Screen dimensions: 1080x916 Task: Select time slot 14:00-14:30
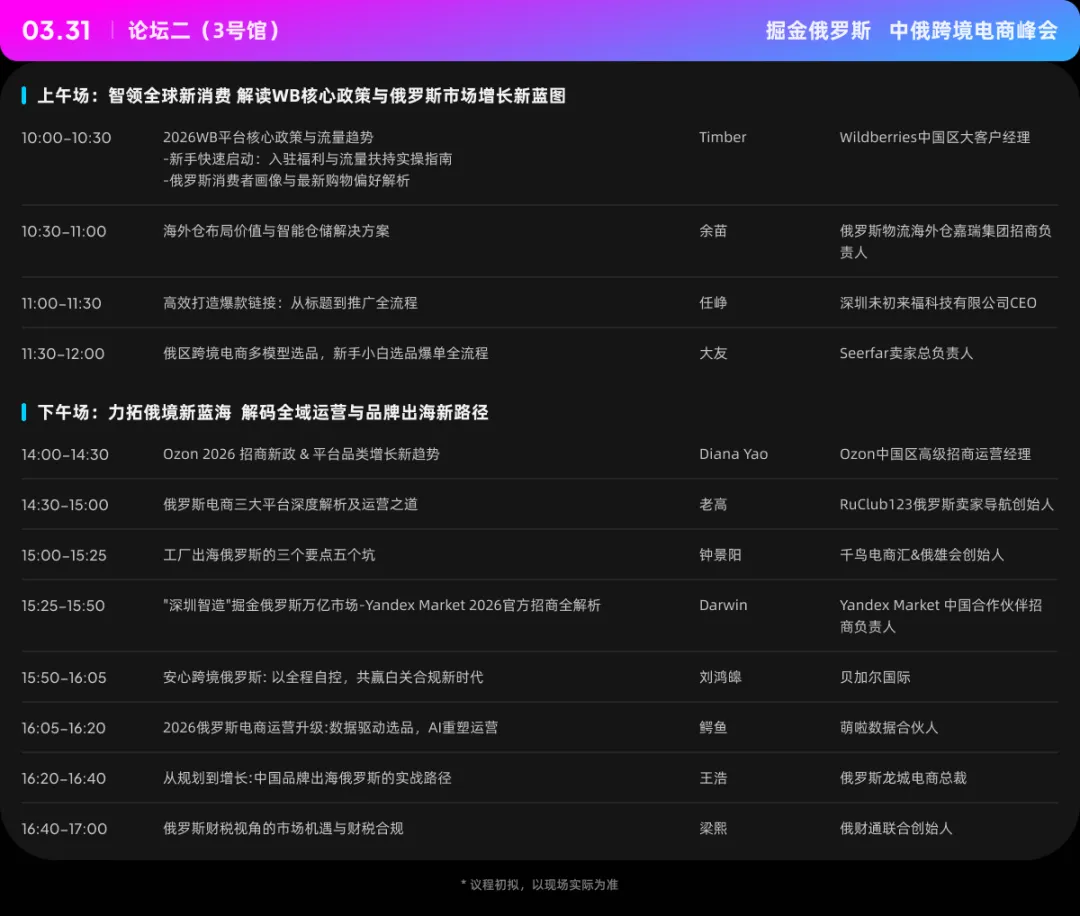coord(65,455)
